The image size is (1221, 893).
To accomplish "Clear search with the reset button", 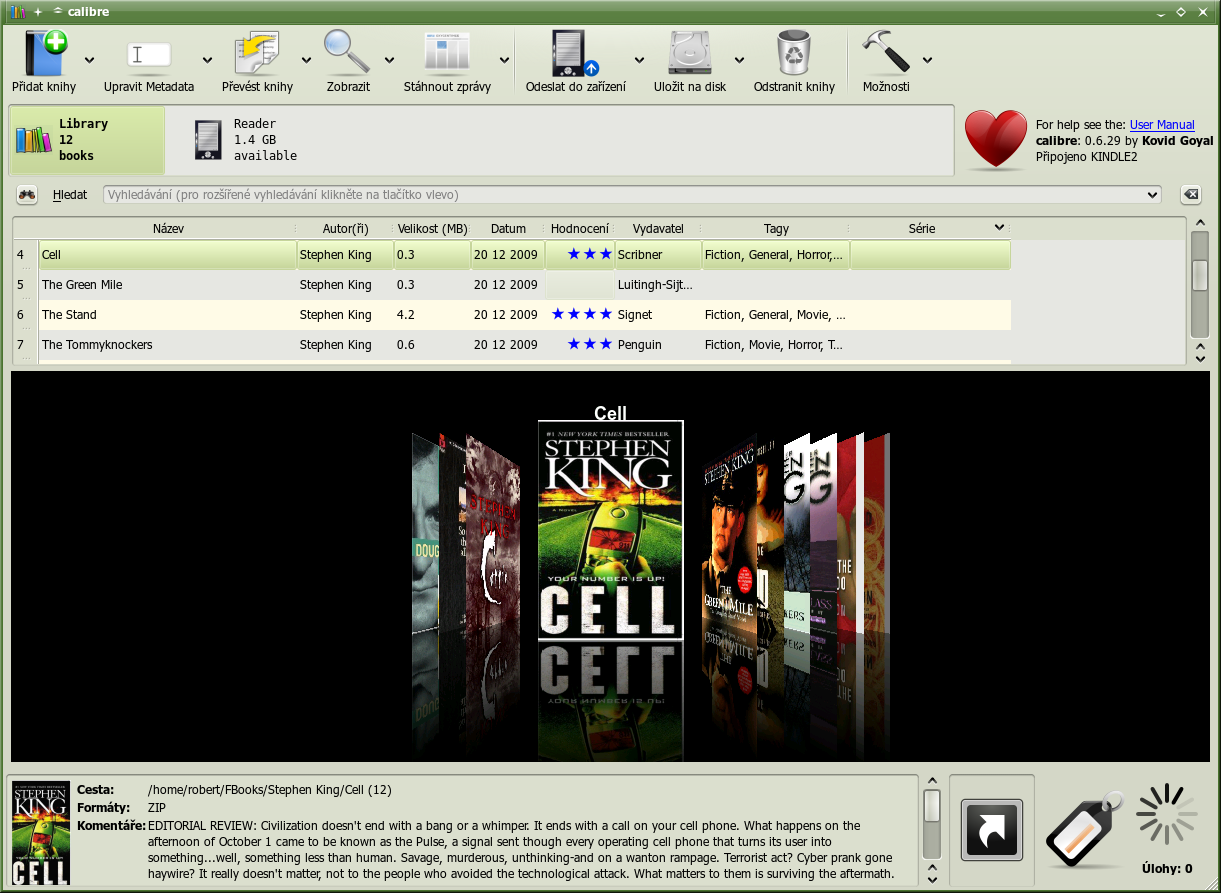I will [x=1190, y=195].
